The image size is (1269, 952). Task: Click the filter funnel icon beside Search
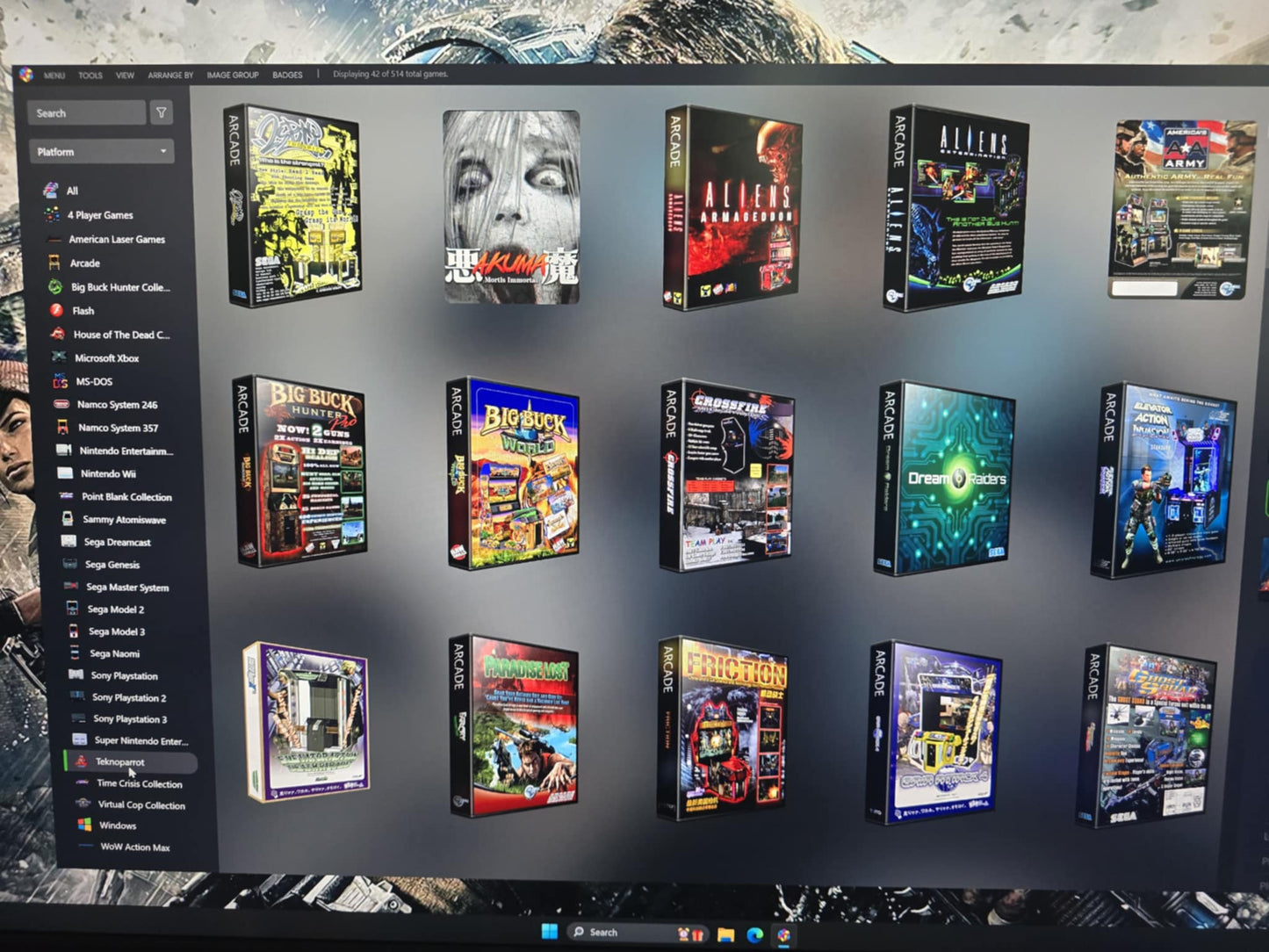pos(161,112)
